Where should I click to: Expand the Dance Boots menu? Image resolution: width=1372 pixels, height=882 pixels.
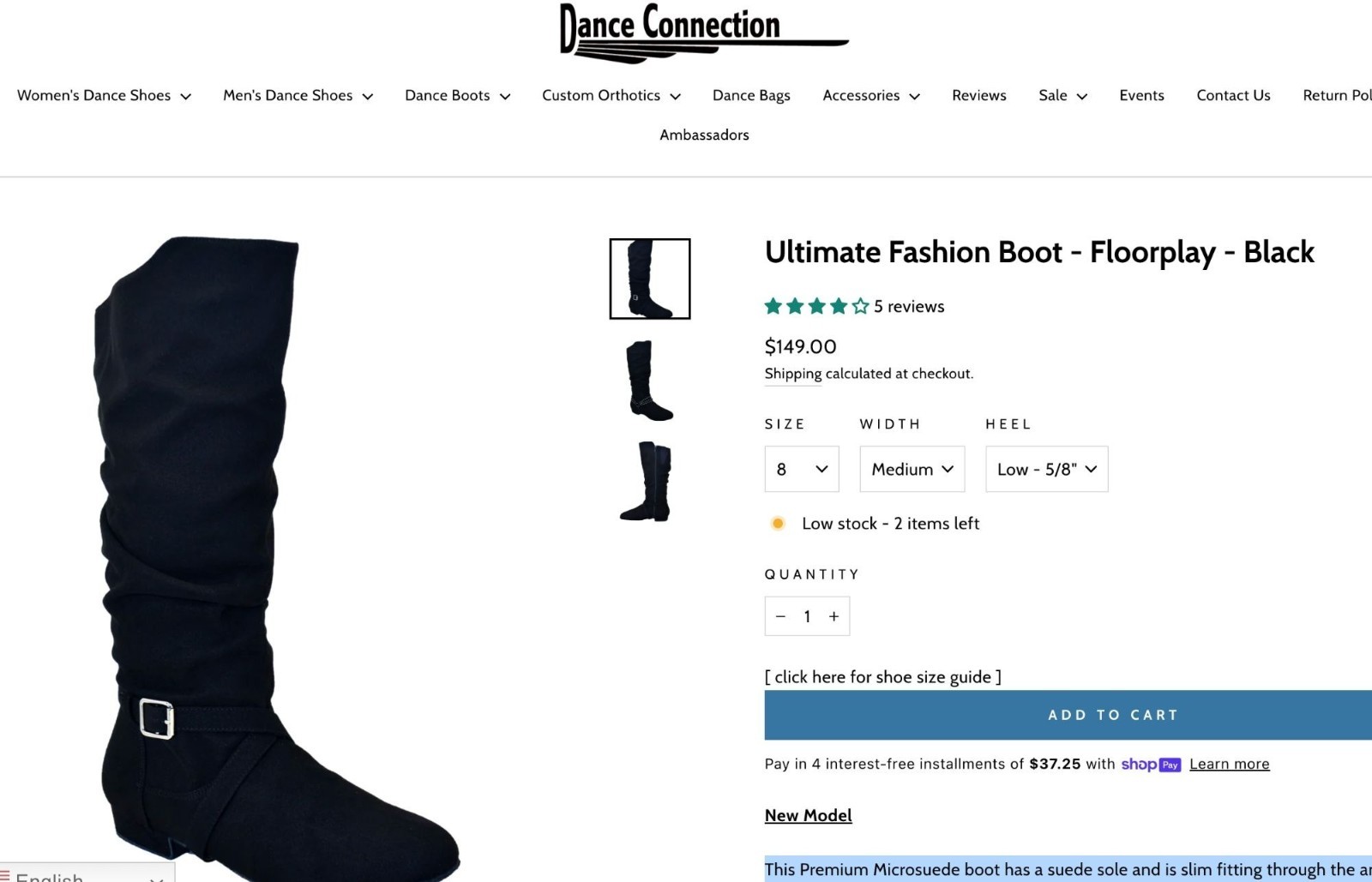point(457,95)
